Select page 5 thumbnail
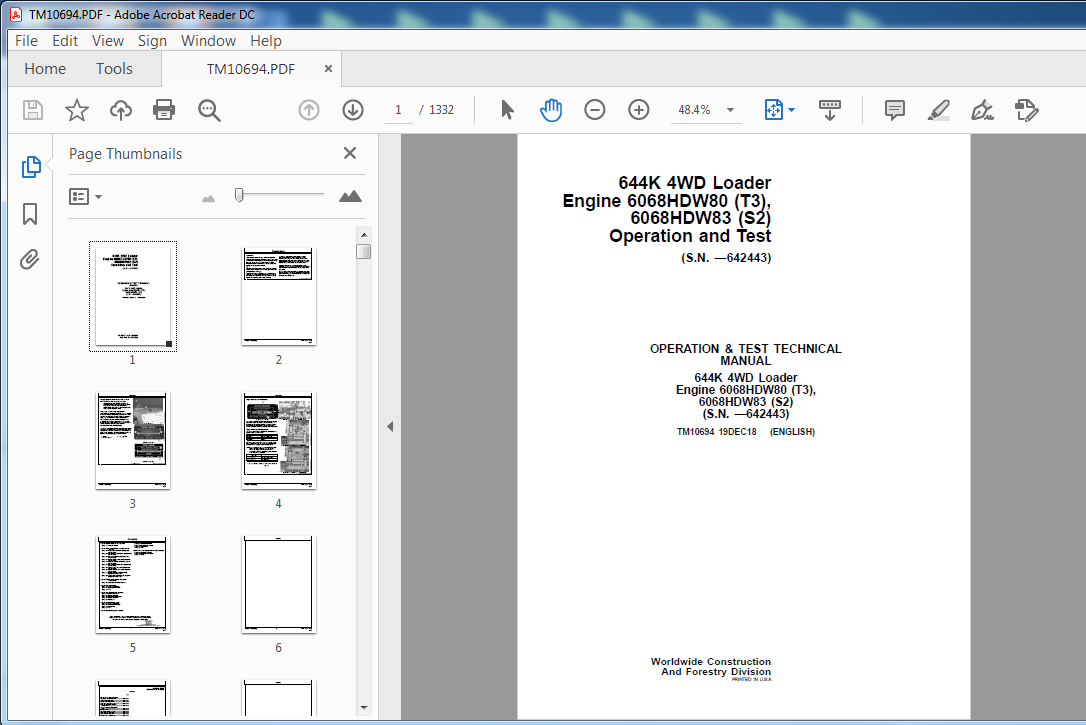 click(x=133, y=584)
